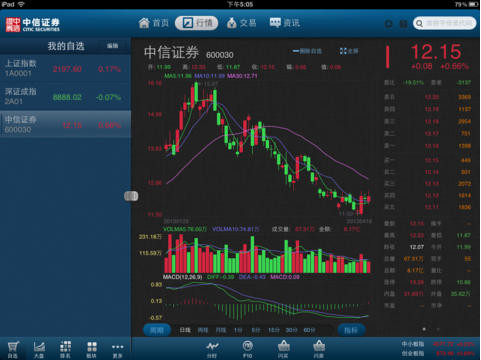Select 上证指数 1A0001 watchlist row
Viewport: 481px width, 360px height.
[65, 68]
